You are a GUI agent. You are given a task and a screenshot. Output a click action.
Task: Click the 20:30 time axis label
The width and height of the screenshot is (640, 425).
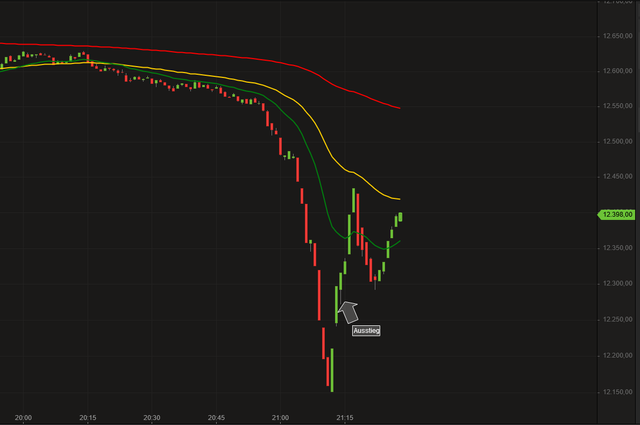[152, 418]
